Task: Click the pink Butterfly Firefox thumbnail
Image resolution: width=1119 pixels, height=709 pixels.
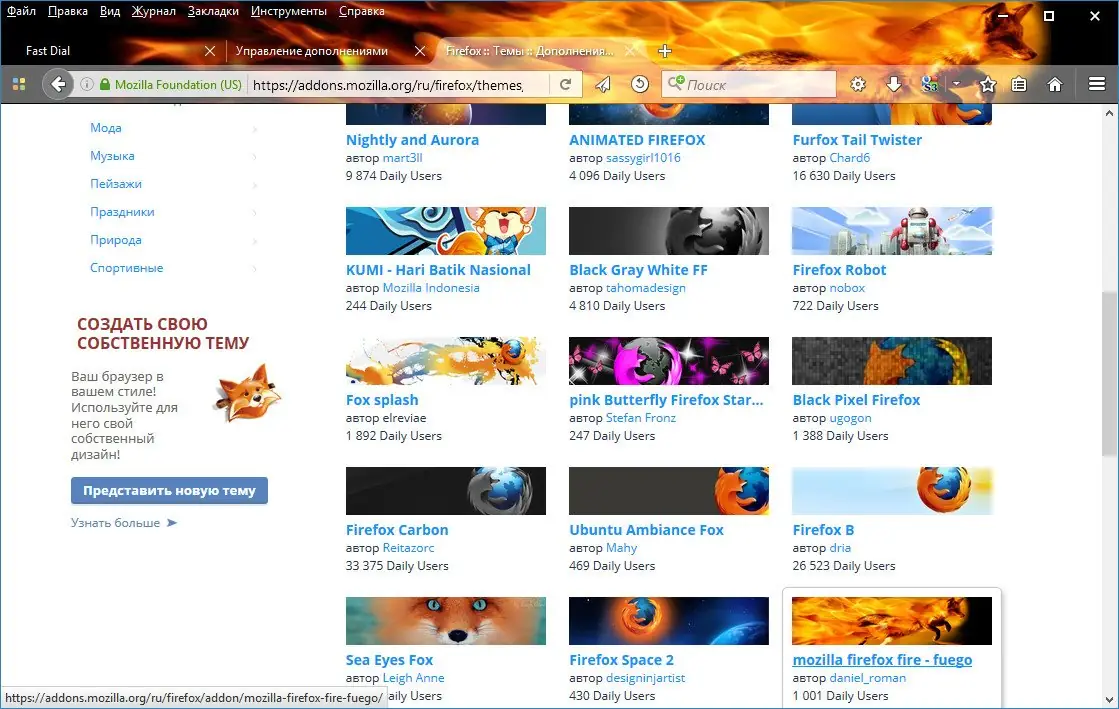Action: tap(669, 361)
